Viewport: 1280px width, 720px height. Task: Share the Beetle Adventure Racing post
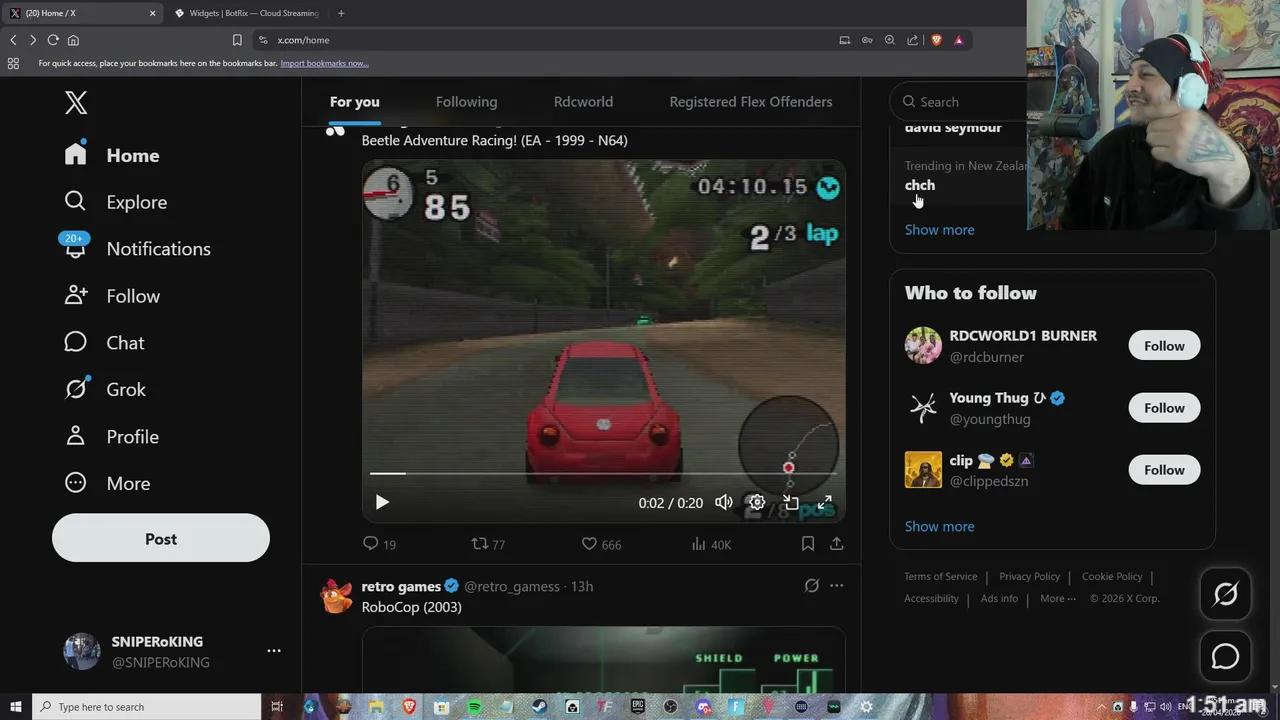[836, 544]
